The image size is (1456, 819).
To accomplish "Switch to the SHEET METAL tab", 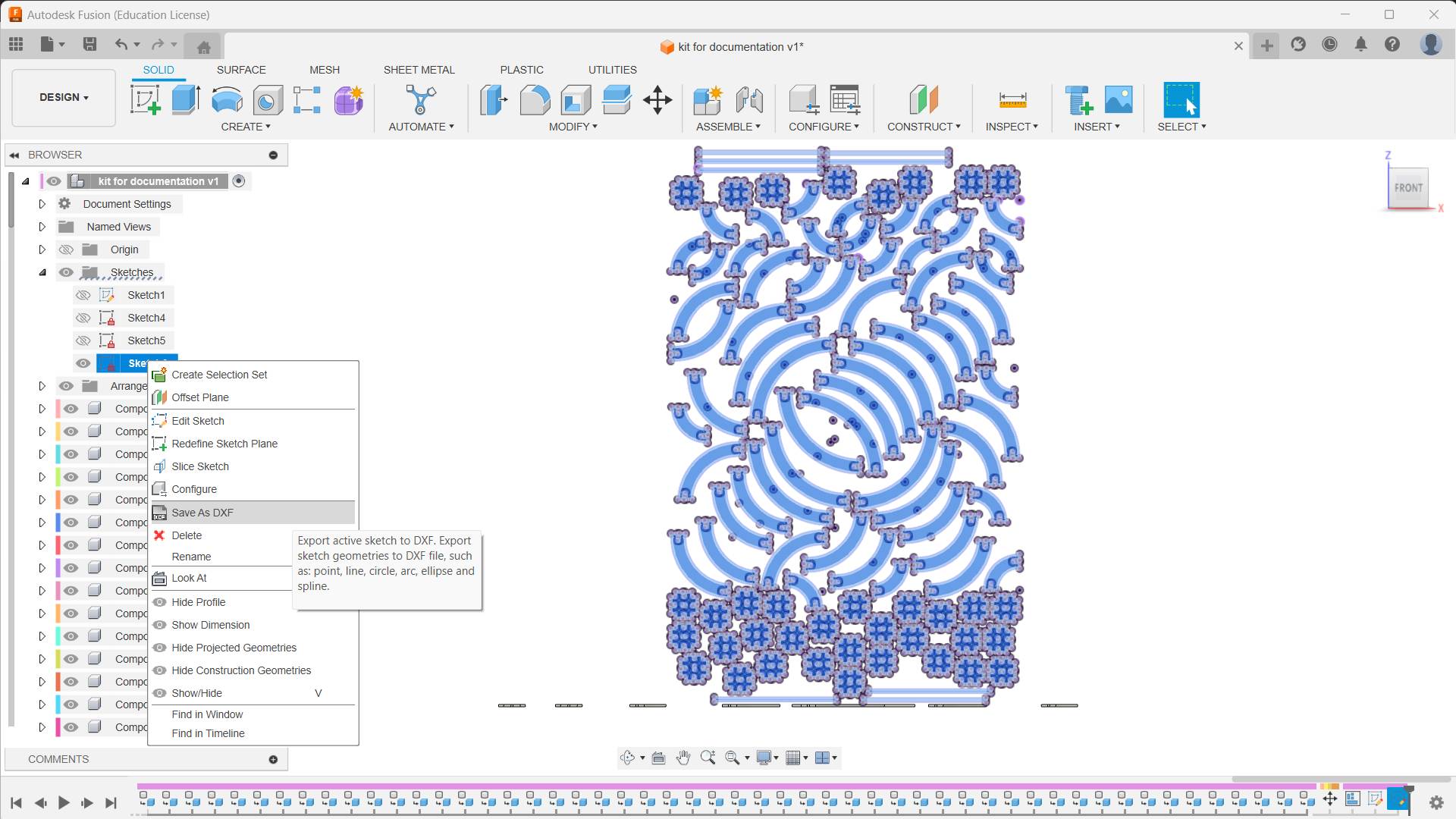I will point(419,70).
